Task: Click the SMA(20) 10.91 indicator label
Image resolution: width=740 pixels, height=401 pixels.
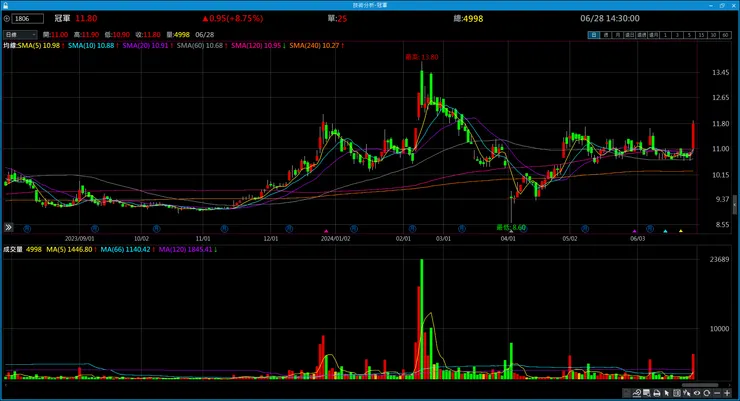Action: (145, 45)
